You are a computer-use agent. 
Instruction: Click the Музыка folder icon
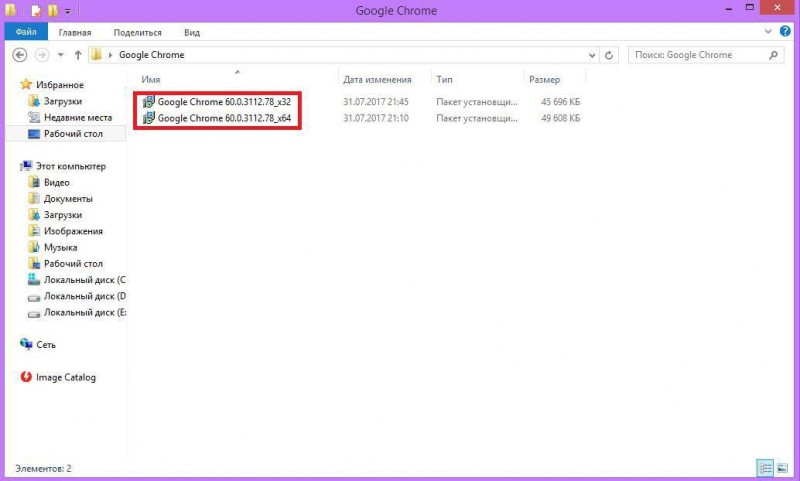tap(34, 247)
